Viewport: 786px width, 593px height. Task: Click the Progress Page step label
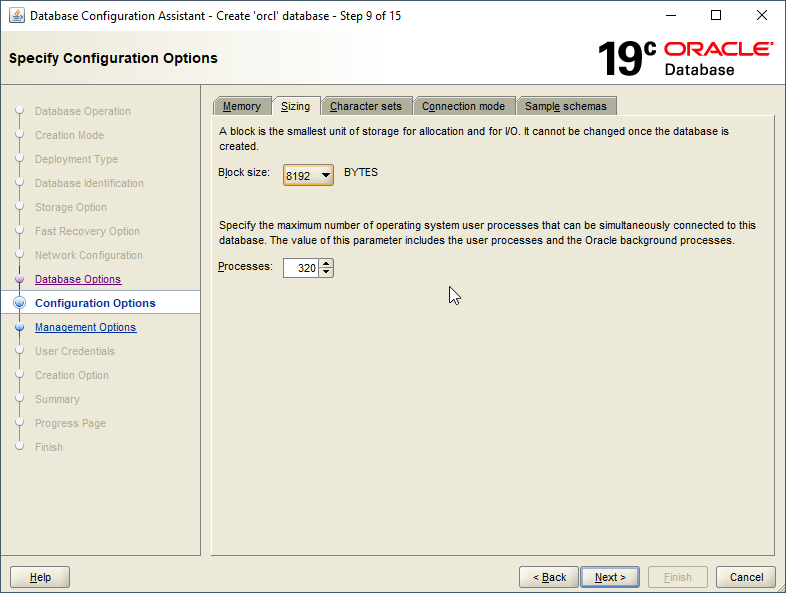(x=70, y=424)
